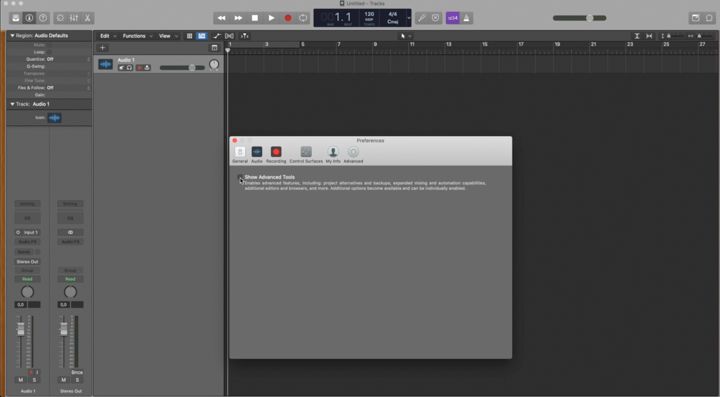Click the vertical auto zoom button
Image resolution: width=720 pixels, height=397 pixels.
coord(637,36)
